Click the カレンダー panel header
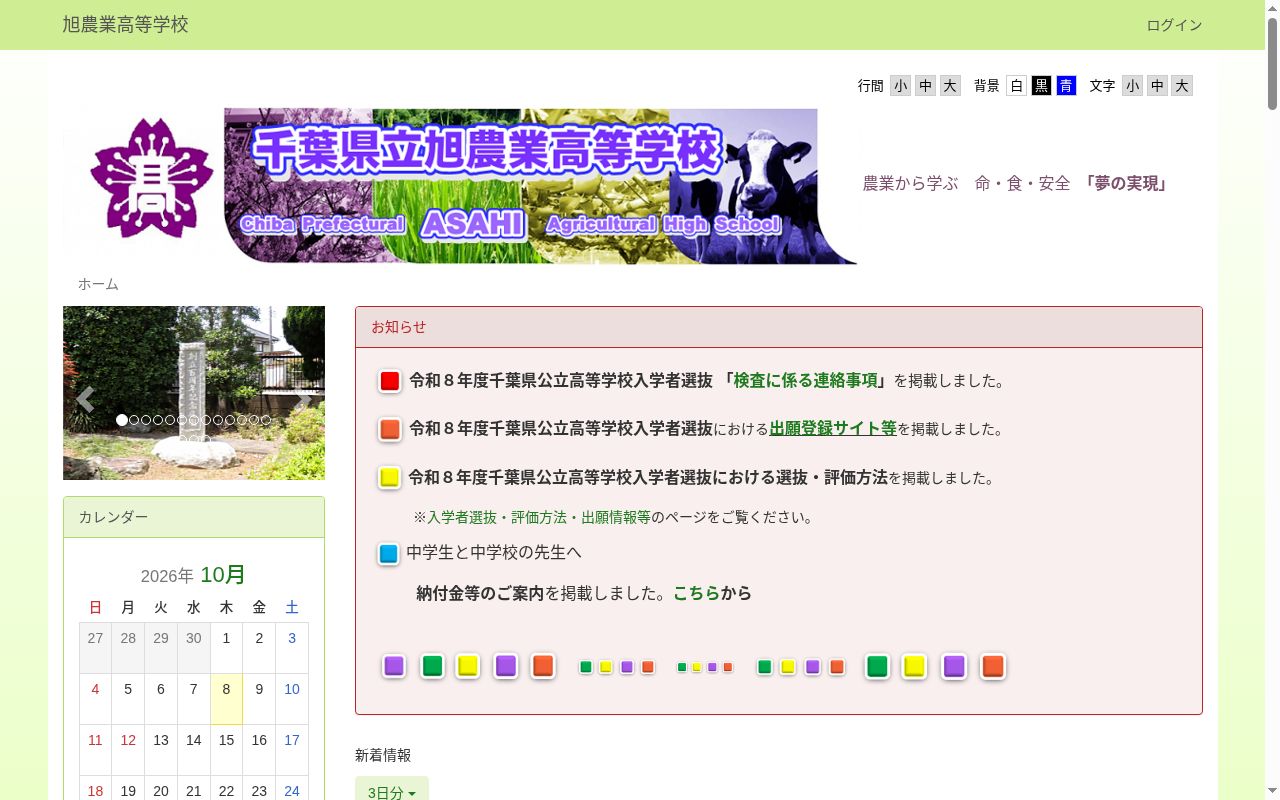Image resolution: width=1280 pixels, height=800 pixels. pos(194,517)
